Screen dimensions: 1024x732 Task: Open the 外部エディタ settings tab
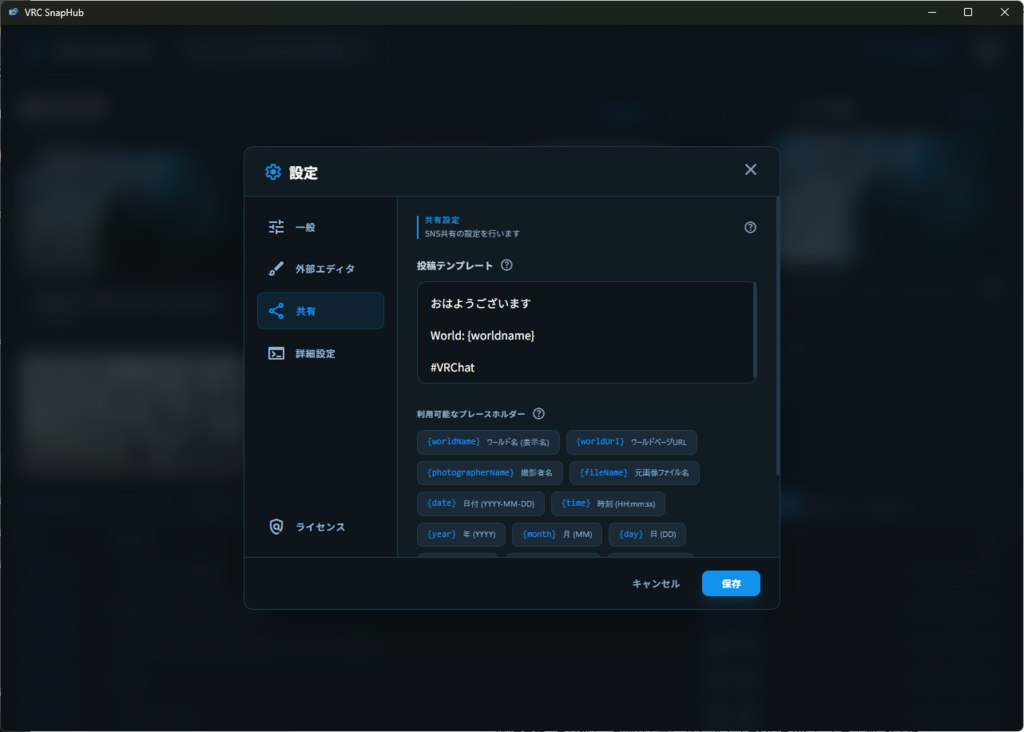click(320, 269)
